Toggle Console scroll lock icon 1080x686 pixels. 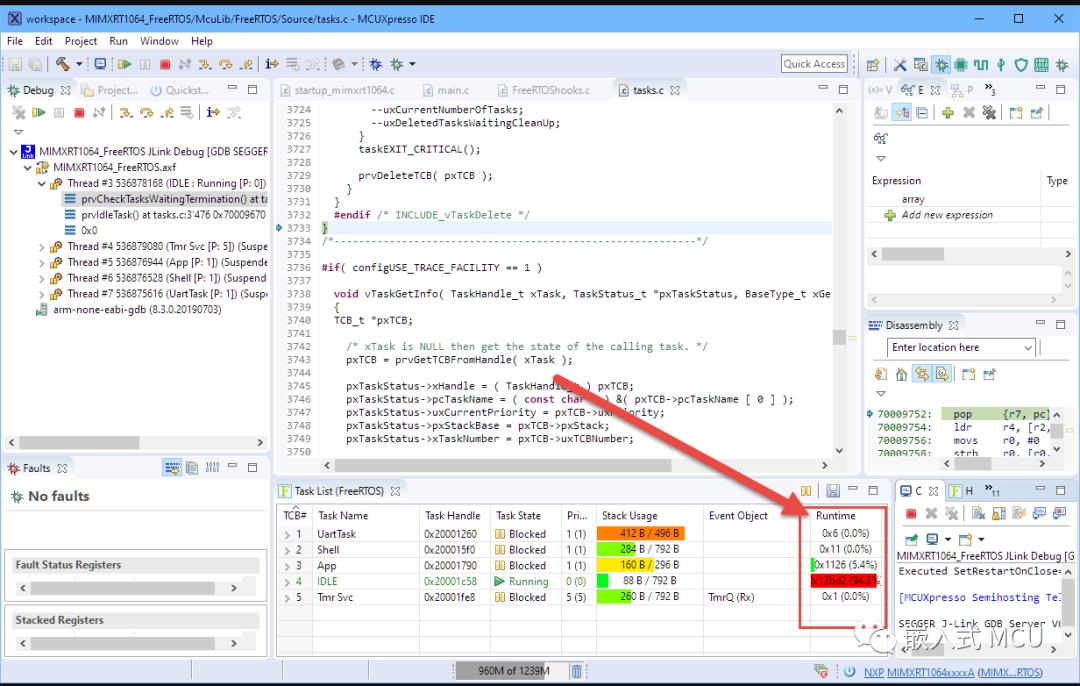click(x=999, y=513)
